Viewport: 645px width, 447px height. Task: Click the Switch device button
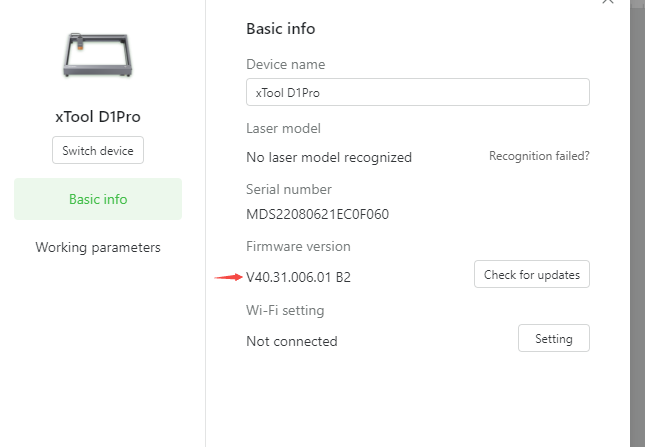pos(98,150)
